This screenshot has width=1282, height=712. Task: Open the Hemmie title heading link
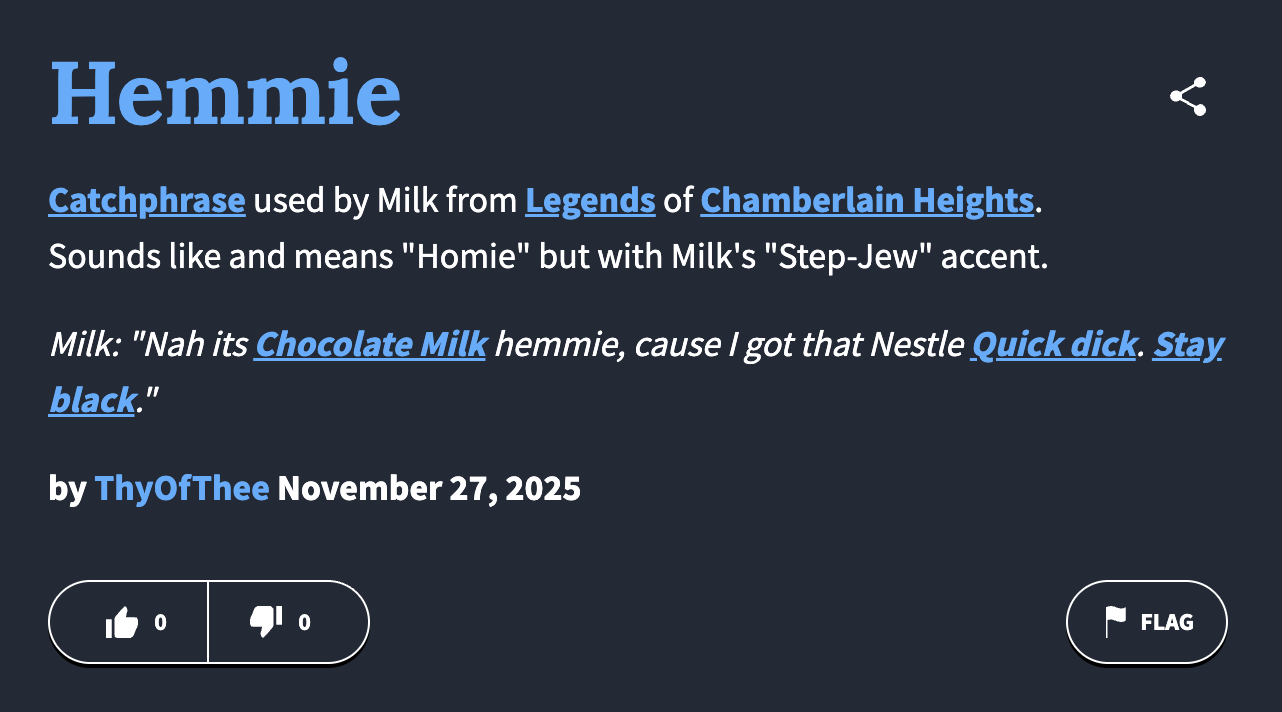225,94
